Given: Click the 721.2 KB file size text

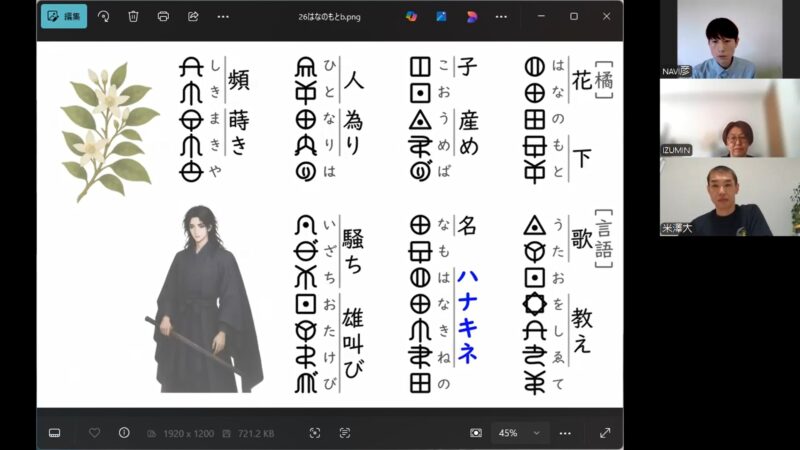Looking at the screenshot, I should click(x=256, y=434).
